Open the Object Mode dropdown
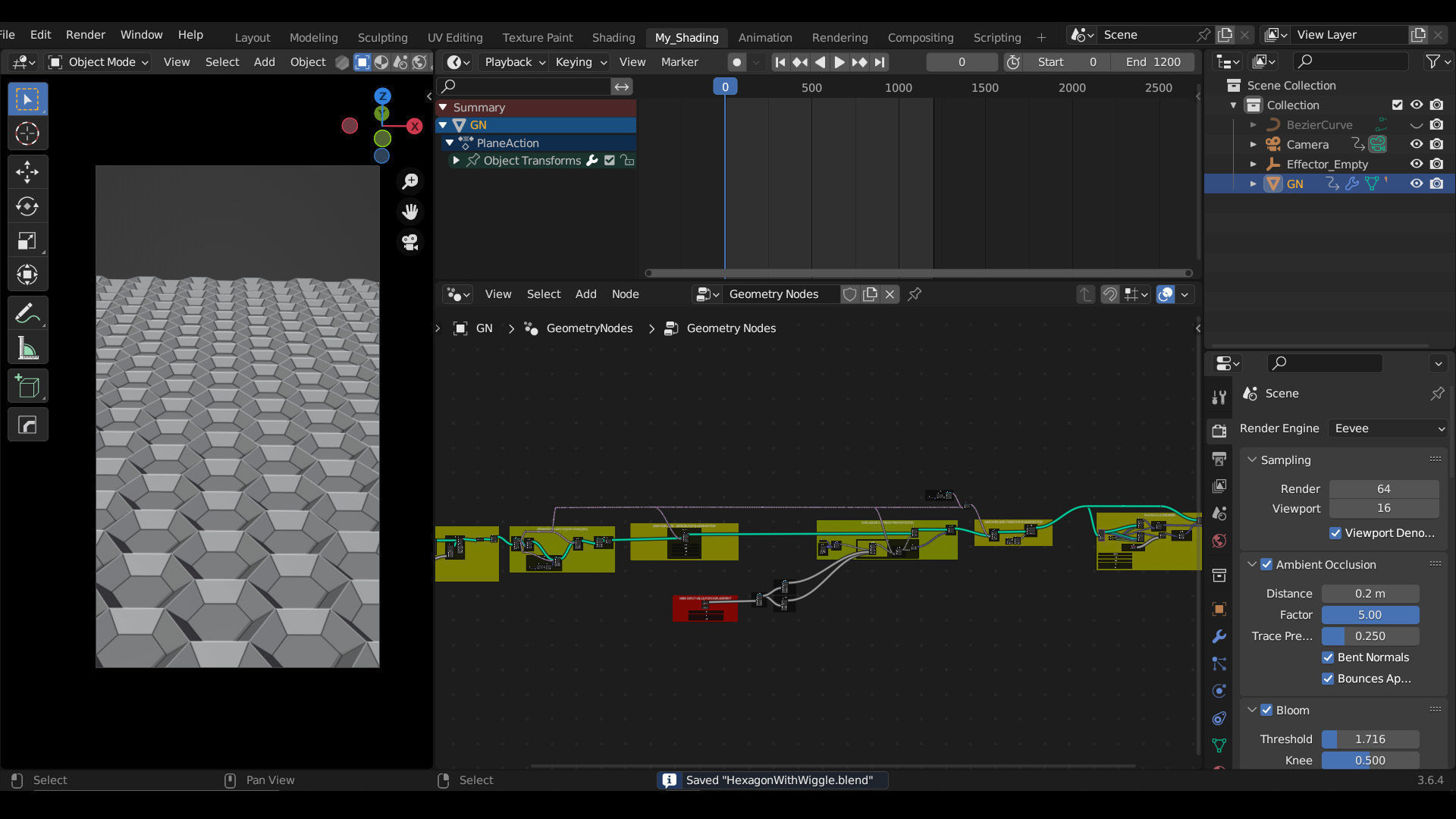 coord(98,62)
